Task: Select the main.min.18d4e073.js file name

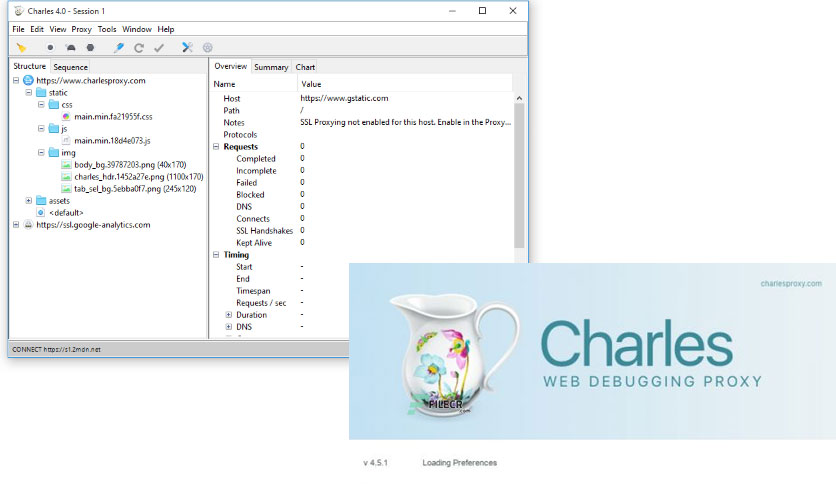Action: click(112, 141)
